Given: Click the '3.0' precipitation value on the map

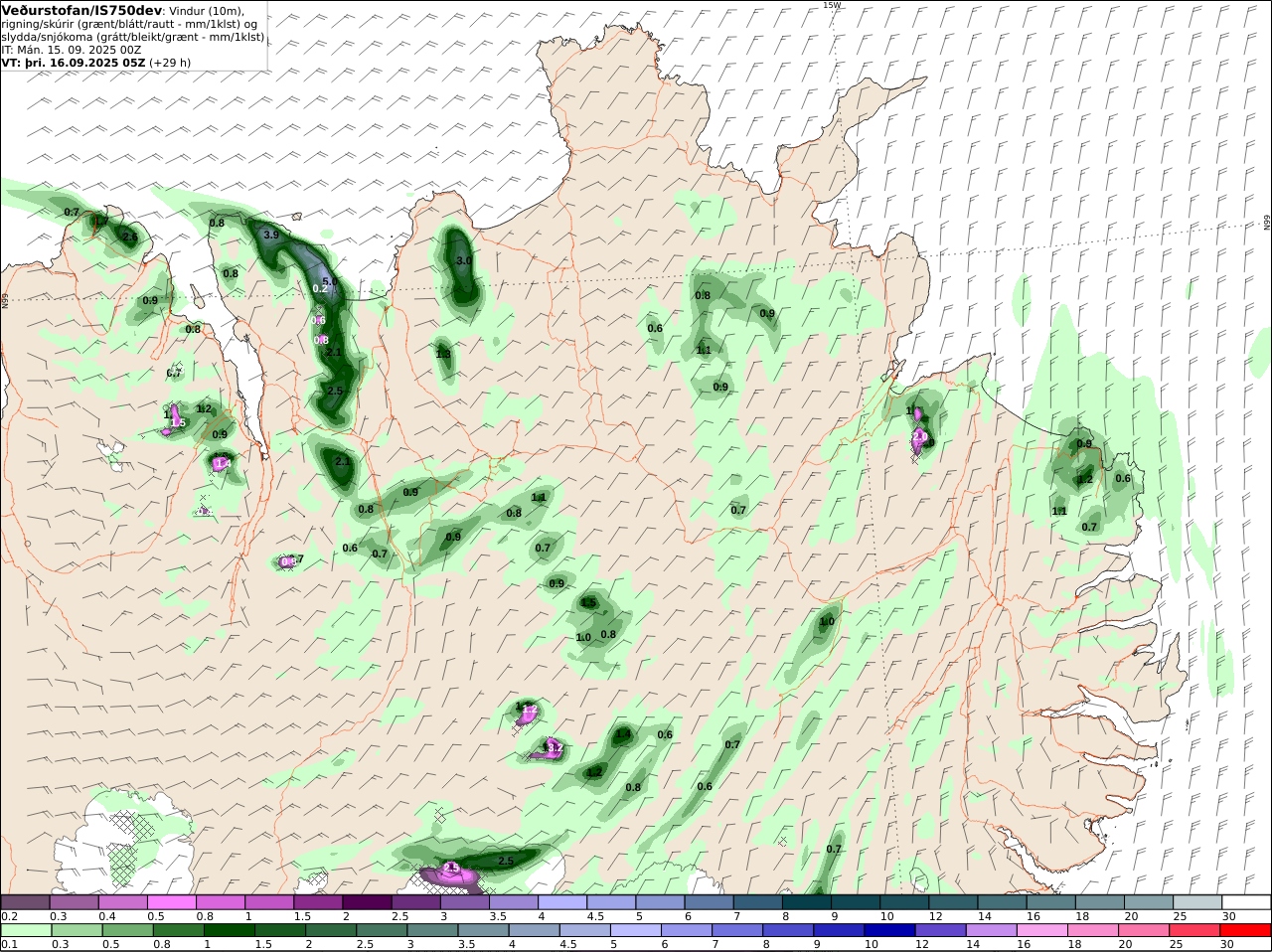Looking at the screenshot, I should [x=464, y=260].
